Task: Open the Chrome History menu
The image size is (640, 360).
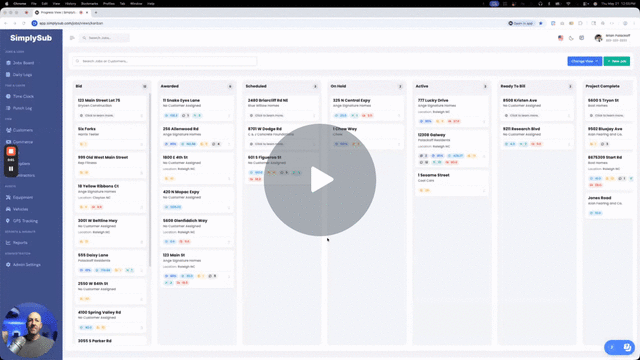Action: 70,3
